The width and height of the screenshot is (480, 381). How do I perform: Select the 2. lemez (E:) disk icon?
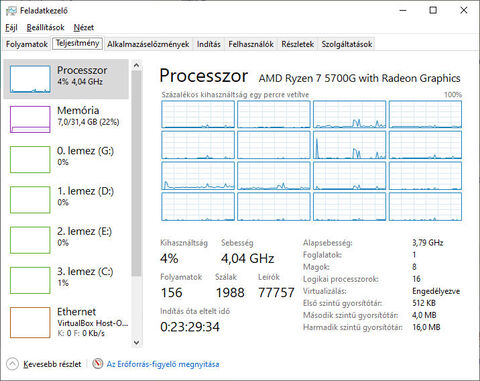pyautogui.click(x=30, y=240)
